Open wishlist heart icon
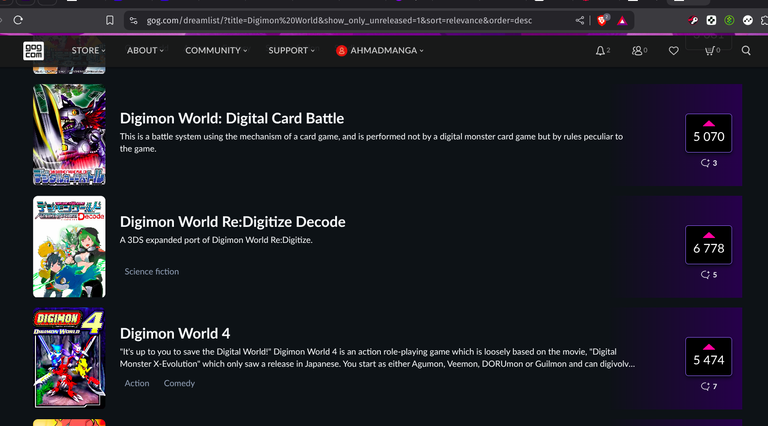 (674, 50)
